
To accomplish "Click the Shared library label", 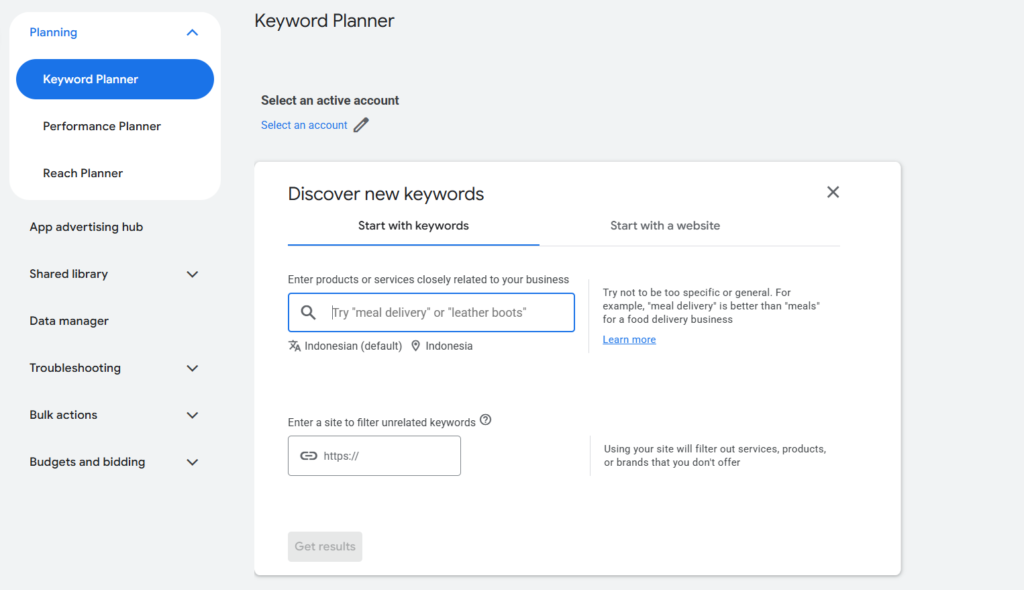I will click(69, 274).
